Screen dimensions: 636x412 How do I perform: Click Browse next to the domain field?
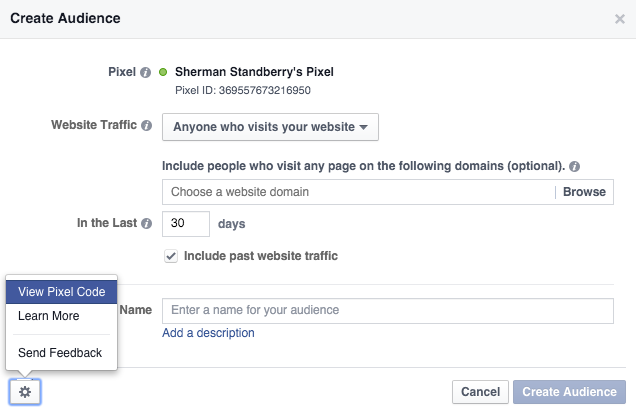(584, 191)
